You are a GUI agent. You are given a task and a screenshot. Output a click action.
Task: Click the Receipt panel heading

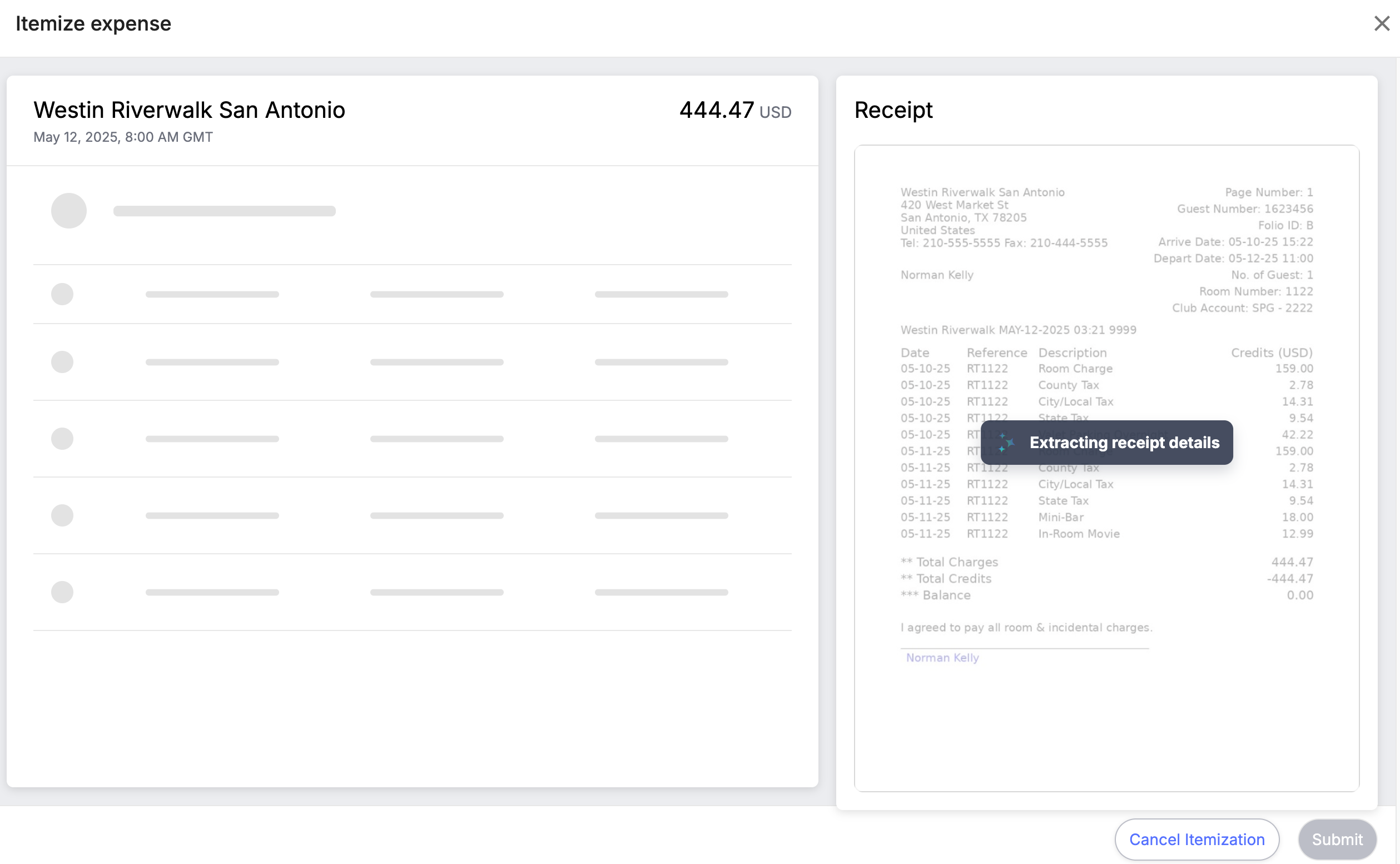pos(893,110)
